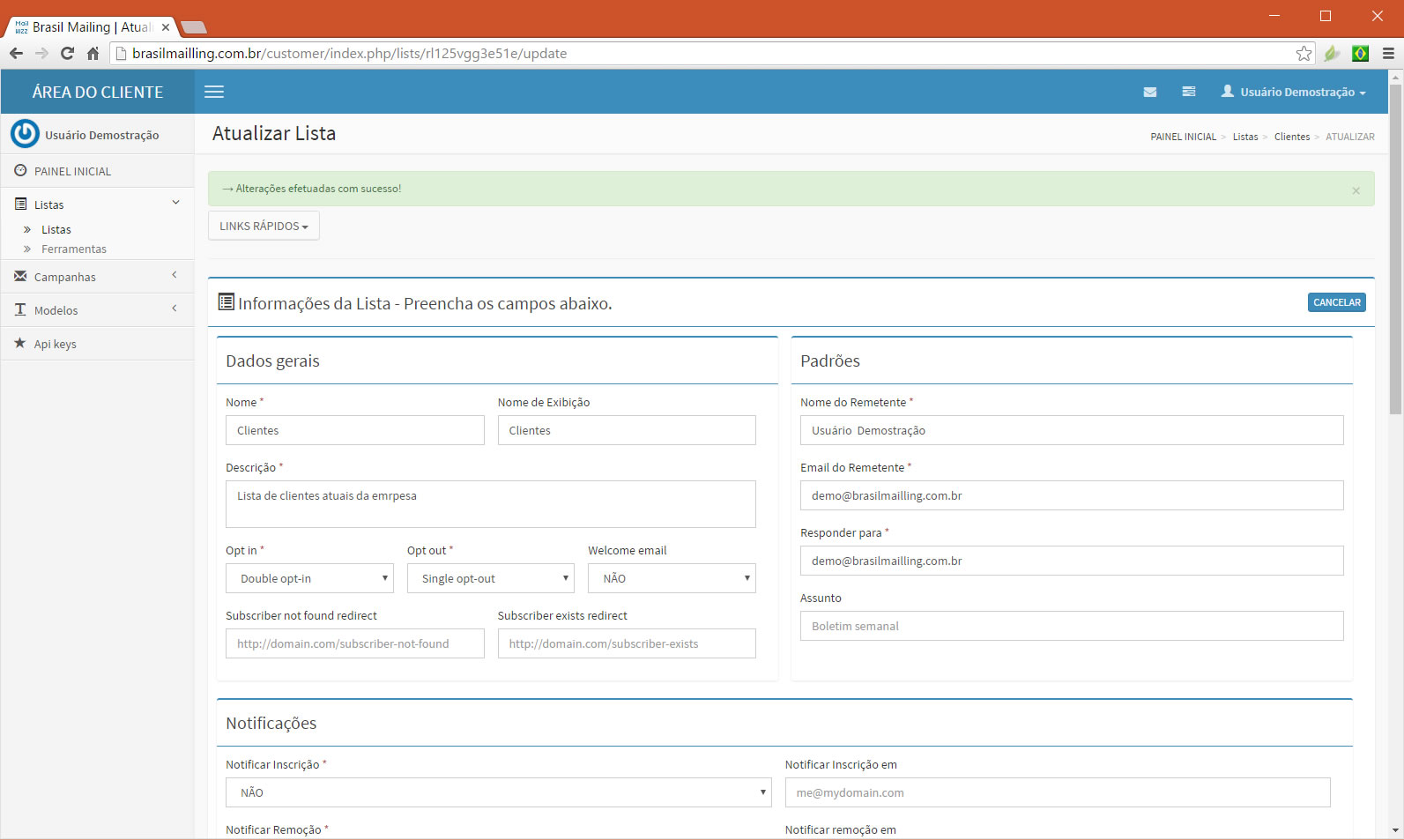
Task: Select the Listas submenu item
Action: [x=56, y=229]
